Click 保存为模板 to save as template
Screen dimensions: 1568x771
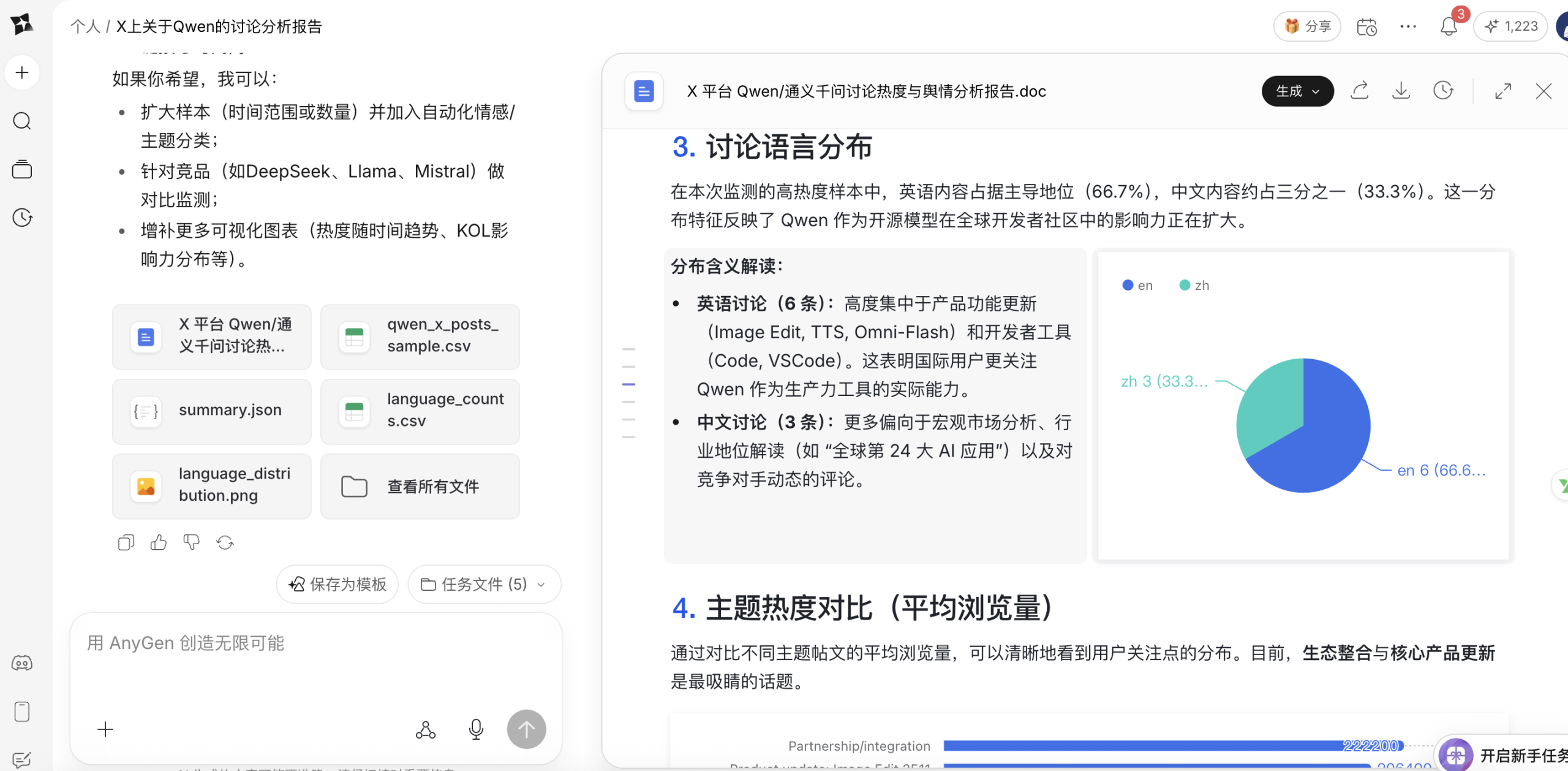pyautogui.click(x=336, y=584)
